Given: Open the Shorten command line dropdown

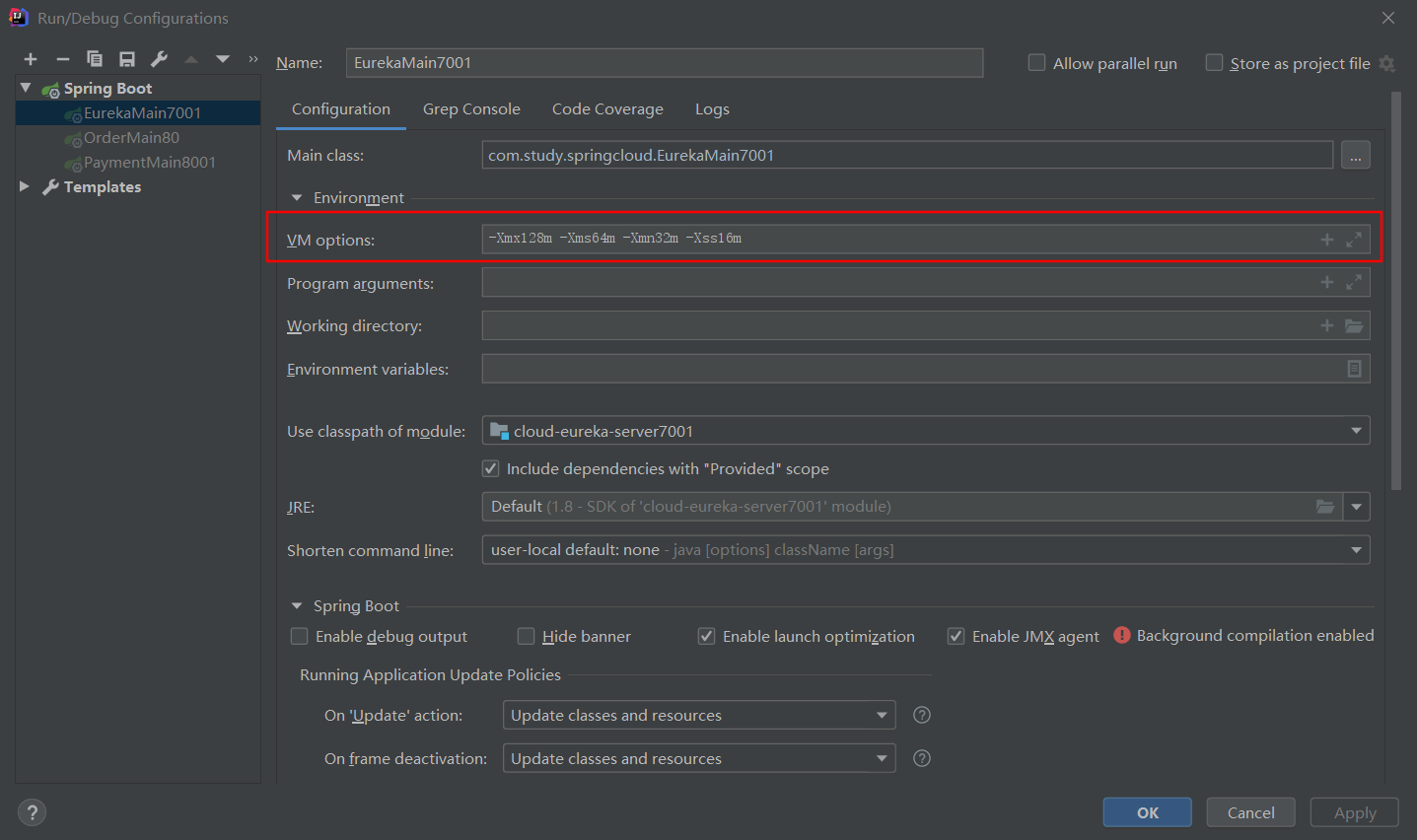Looking at the screenshot, I should [x=926, y=550].
